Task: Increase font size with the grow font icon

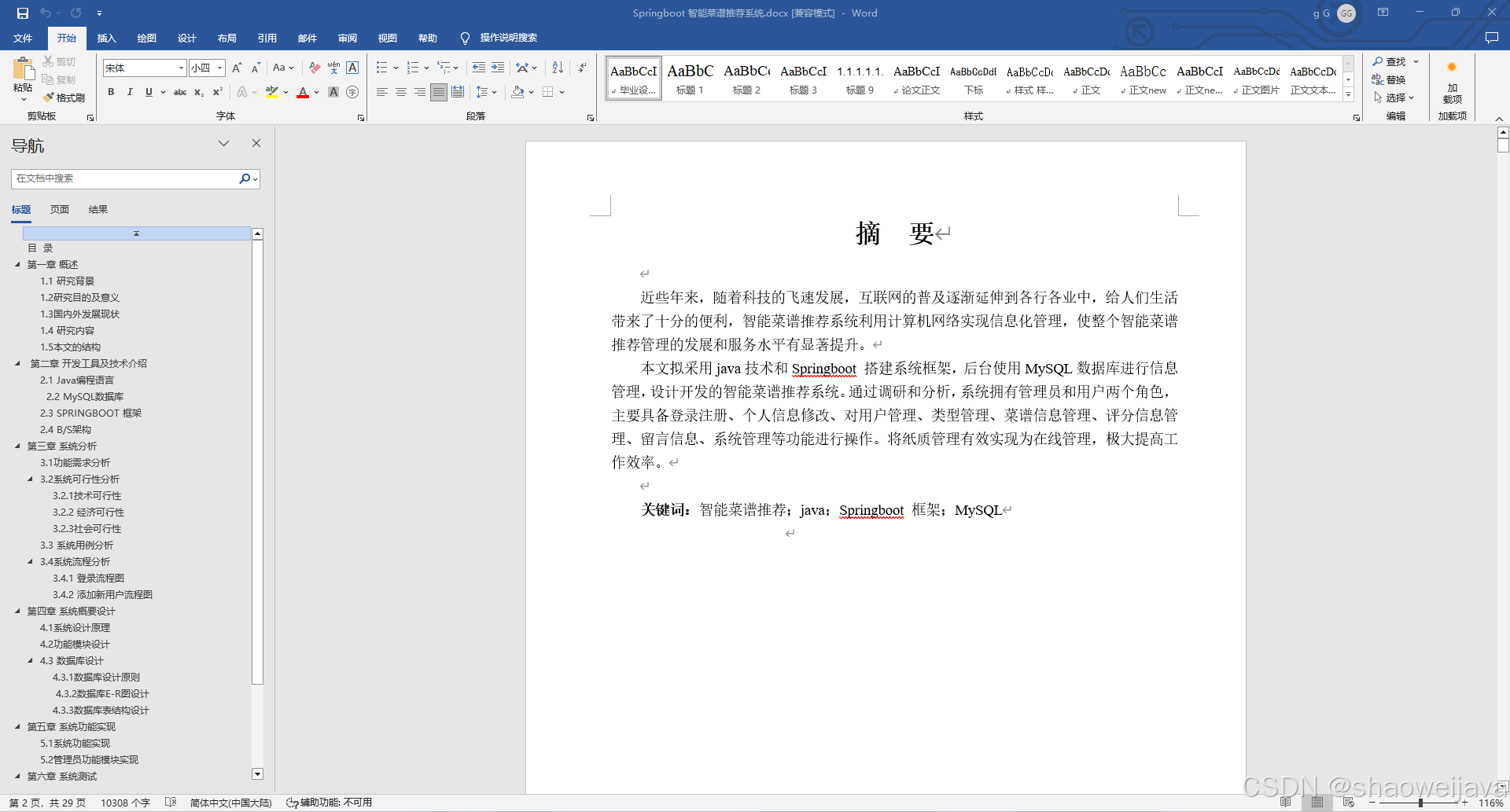Action: click(237, 68)
